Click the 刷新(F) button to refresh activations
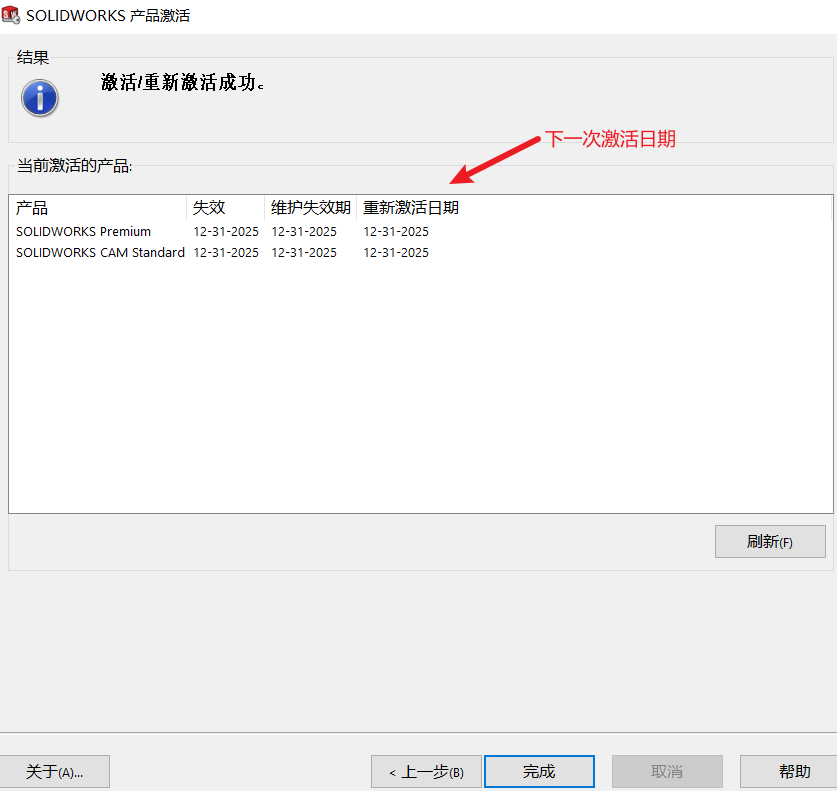This screenshot has width=837, height=791. click(770, 541)
